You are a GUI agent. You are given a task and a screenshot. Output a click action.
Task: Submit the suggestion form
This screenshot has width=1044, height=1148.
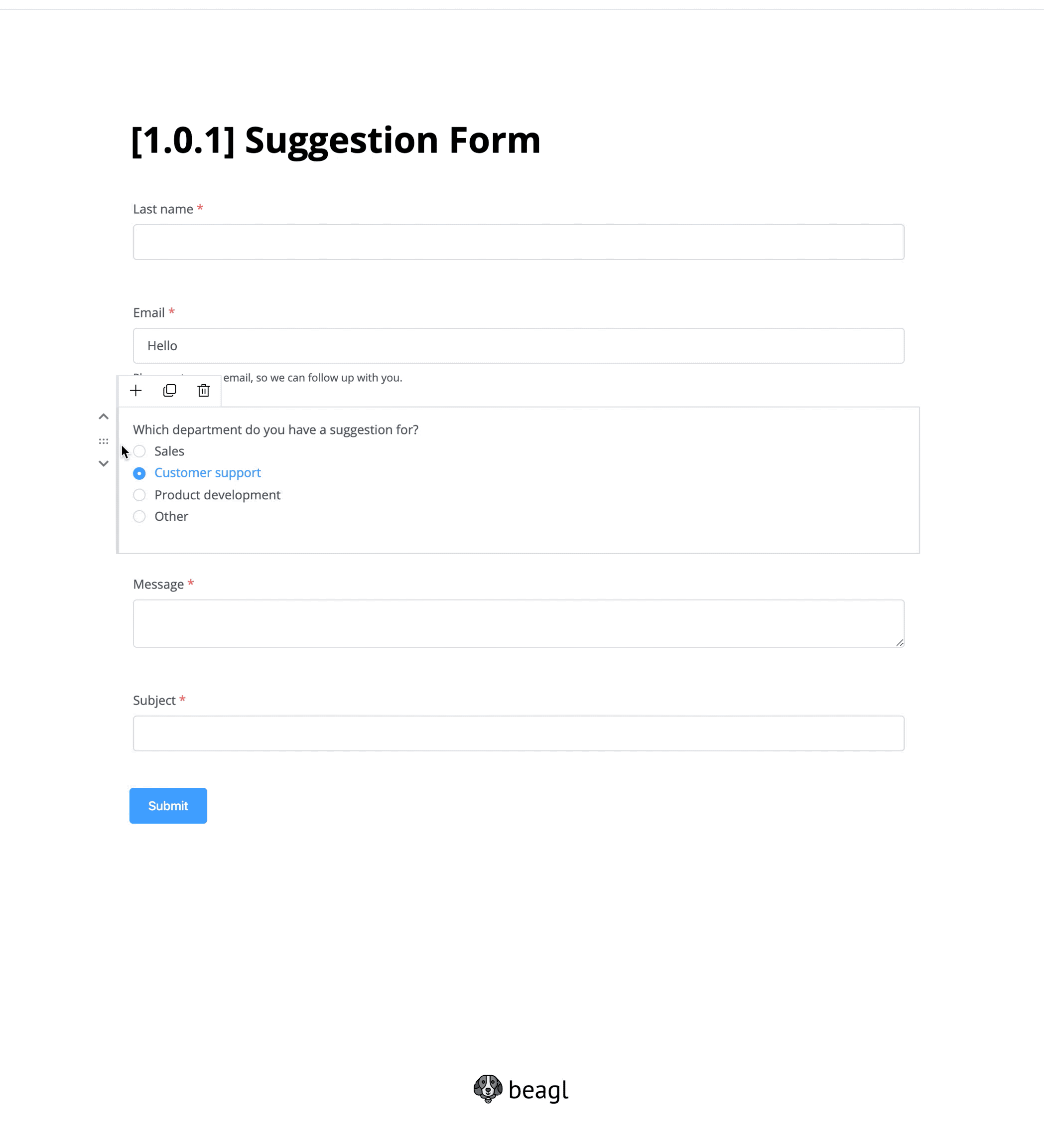[168, 805]
